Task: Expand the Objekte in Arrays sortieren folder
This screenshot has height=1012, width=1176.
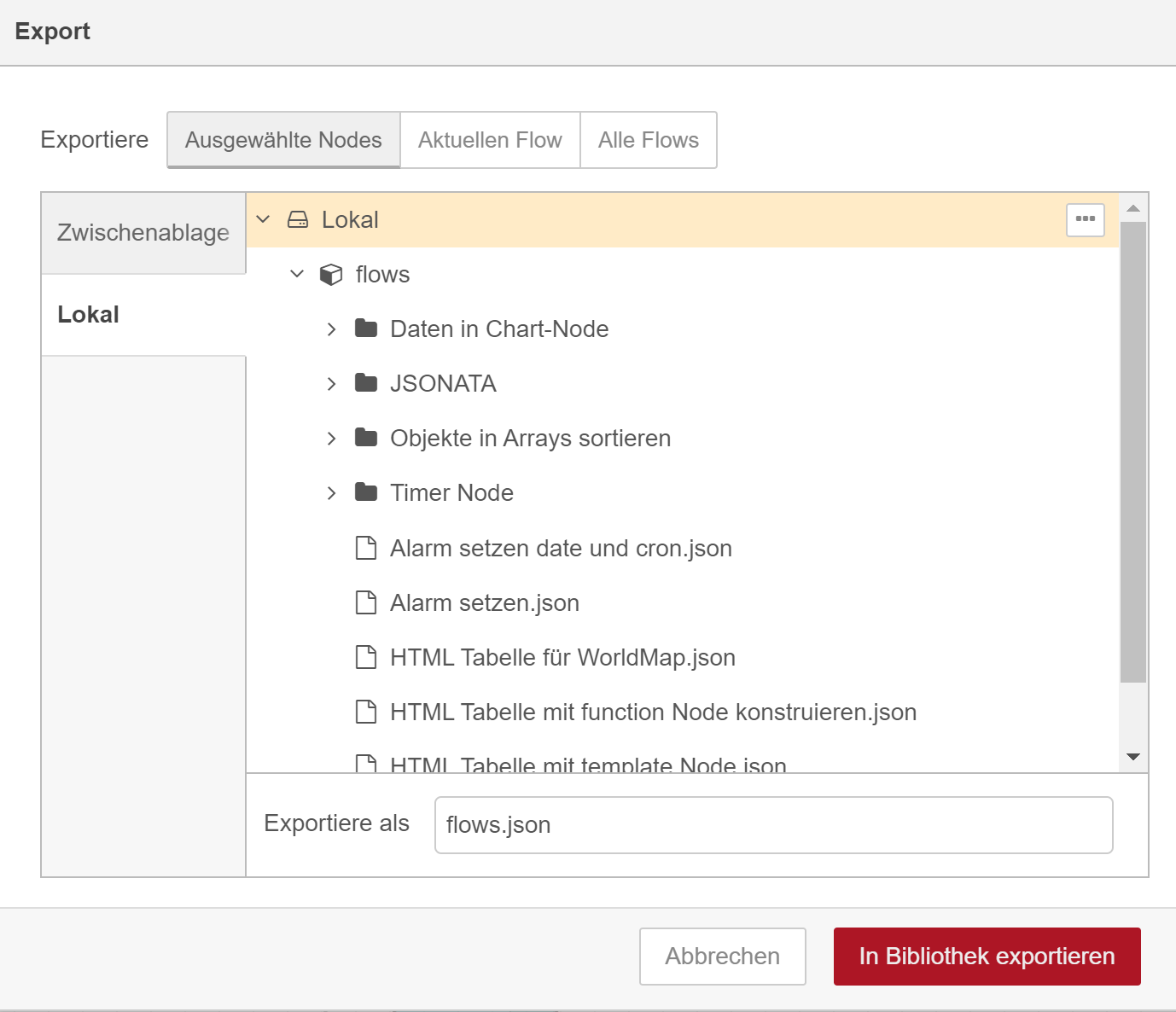Action: coord(331,439)
